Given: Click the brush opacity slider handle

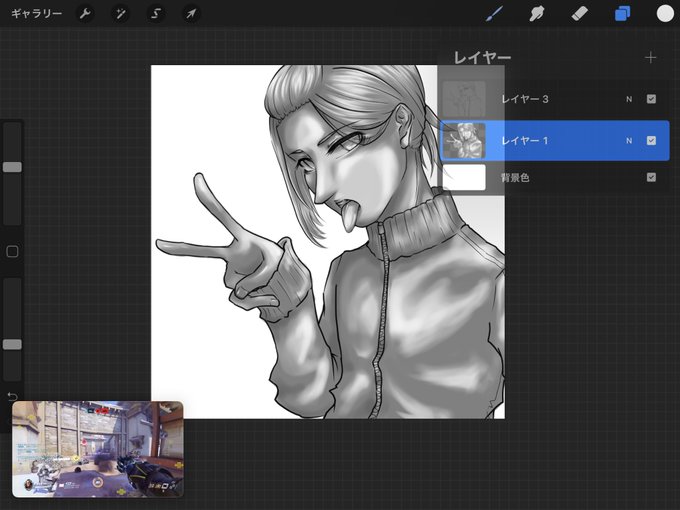Looking at the screenshot, I should click(x=12, y=344).
